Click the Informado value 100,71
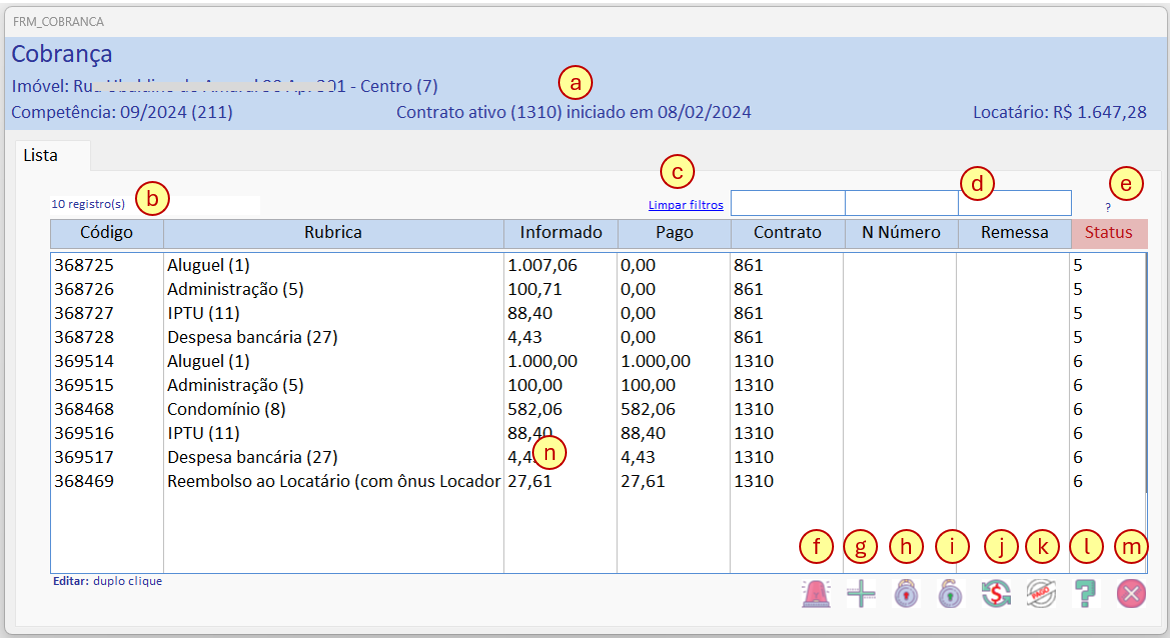1170x638 pixels. (x=535, y=290)
